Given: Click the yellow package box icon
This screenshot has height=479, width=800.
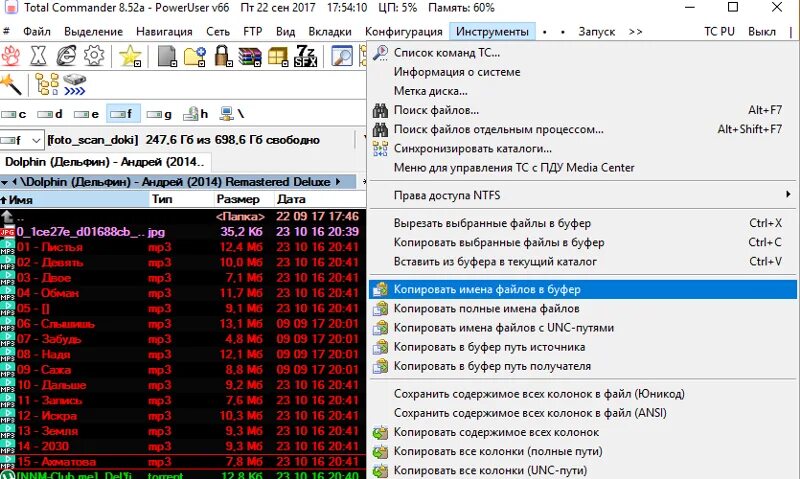Looking at the screenshot, I should tap(278, 56).
